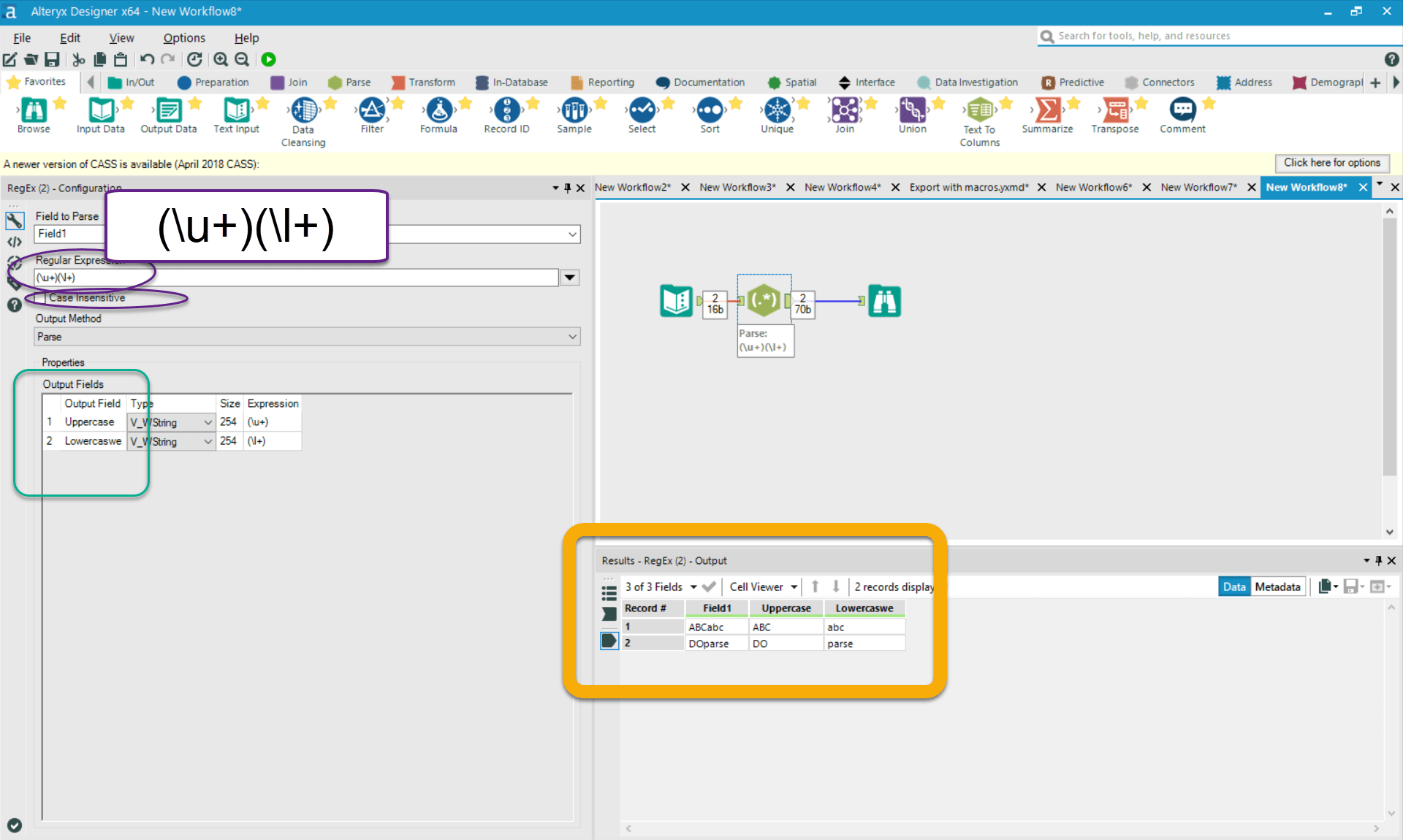Select the Union tool icon
Image resolution: width=1403 pixels, height=840 pixels.
912,110
